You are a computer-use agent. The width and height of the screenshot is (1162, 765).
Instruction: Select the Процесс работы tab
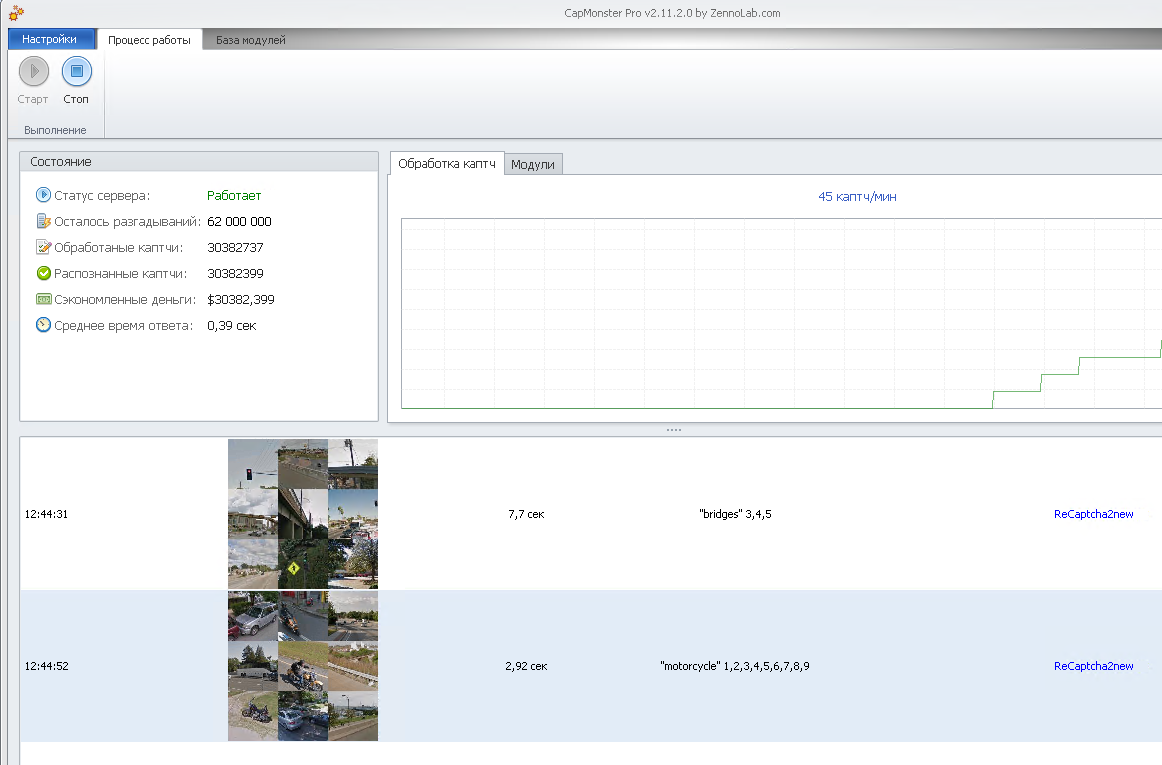coord(149,40)
